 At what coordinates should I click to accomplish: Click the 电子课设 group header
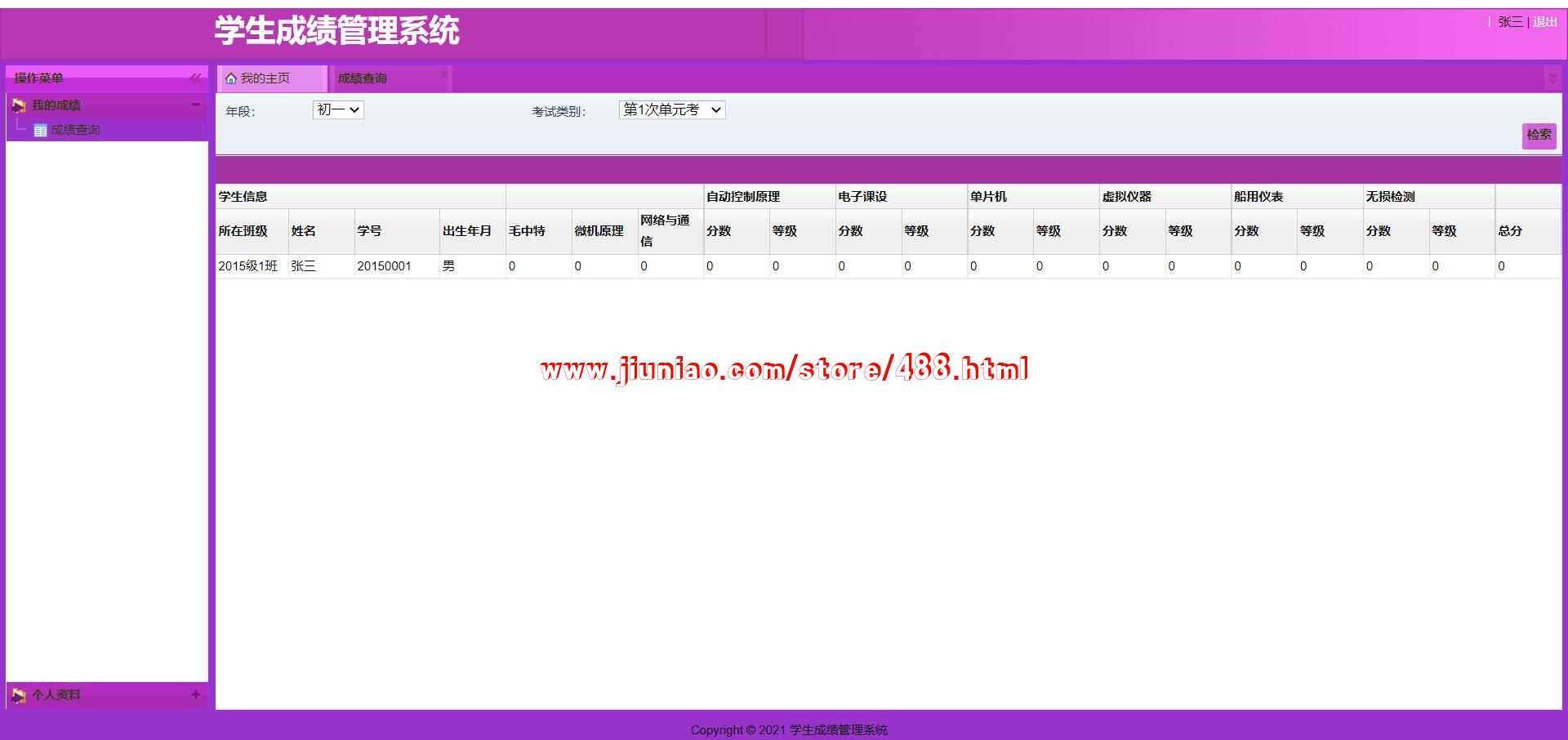902,197
